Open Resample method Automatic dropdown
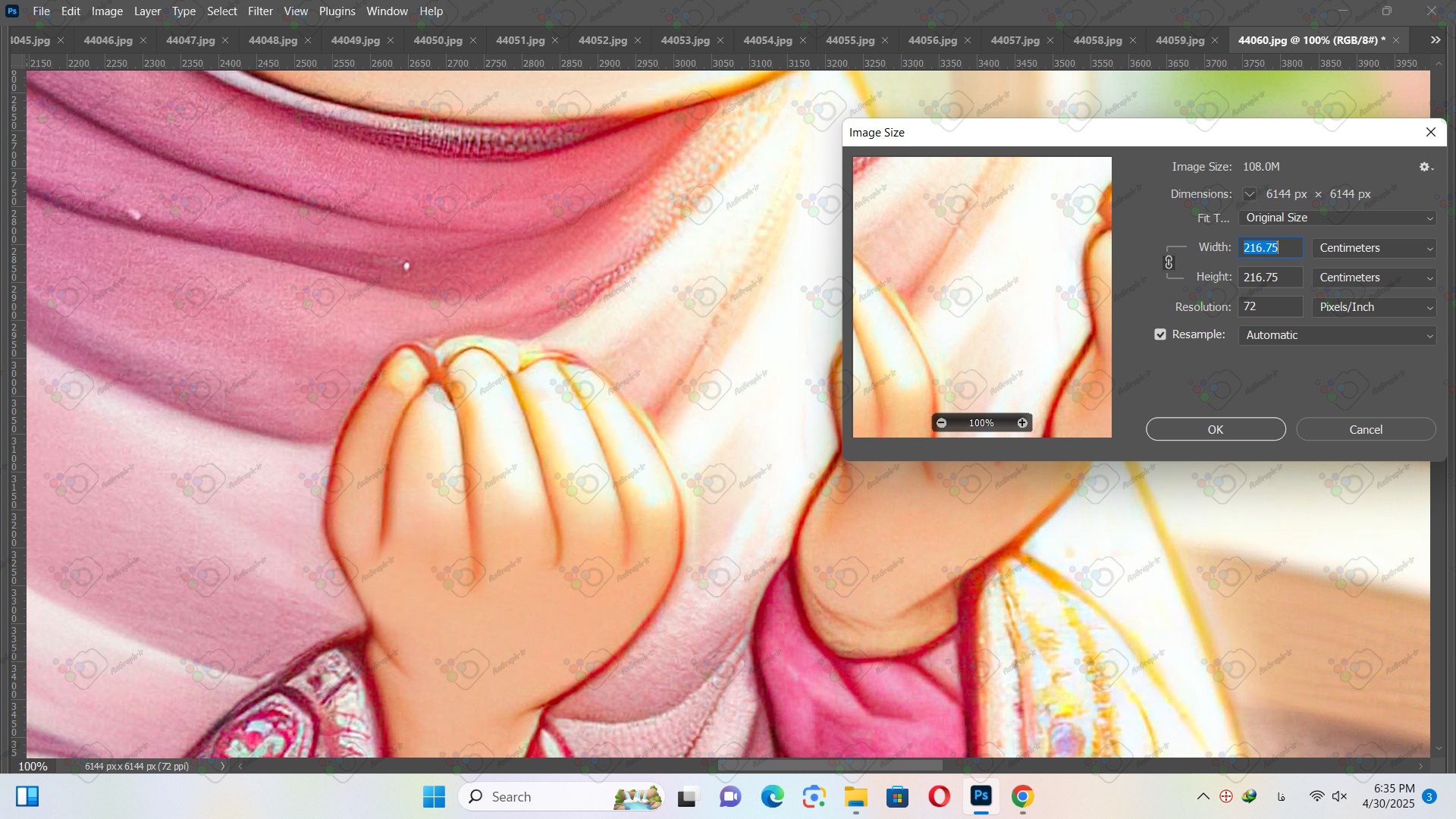 [x=1337, y=335]
